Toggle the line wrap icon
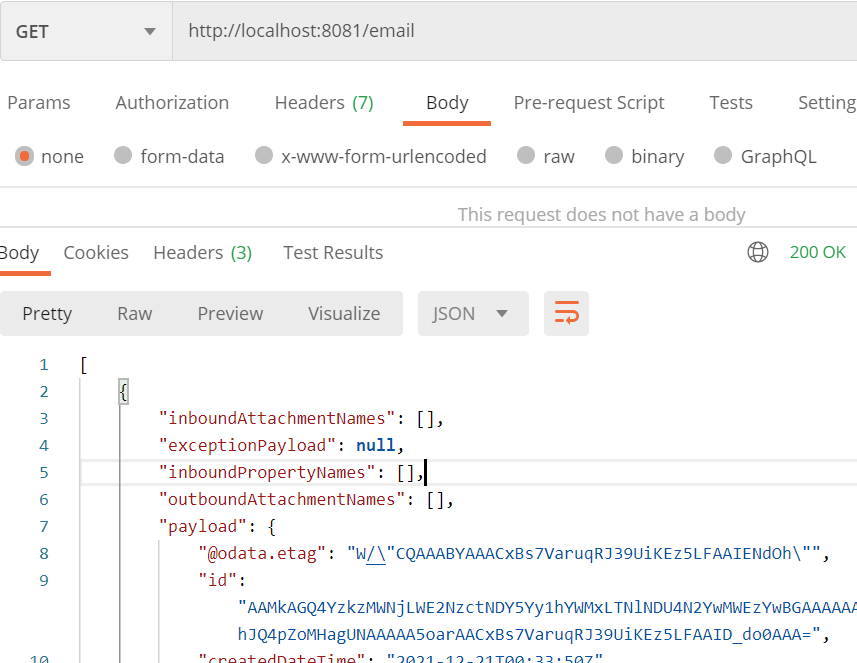857x663 pixels. pyautogui.click(x=566, y=314)
